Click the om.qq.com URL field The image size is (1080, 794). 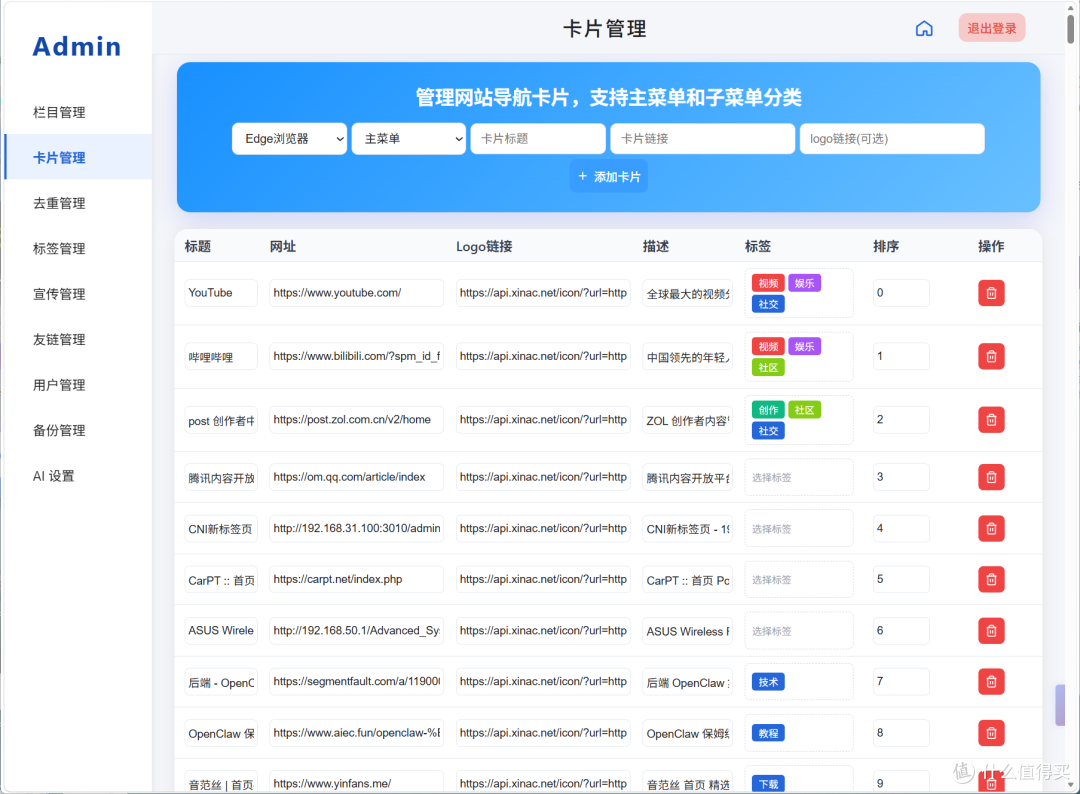point(357,477)
